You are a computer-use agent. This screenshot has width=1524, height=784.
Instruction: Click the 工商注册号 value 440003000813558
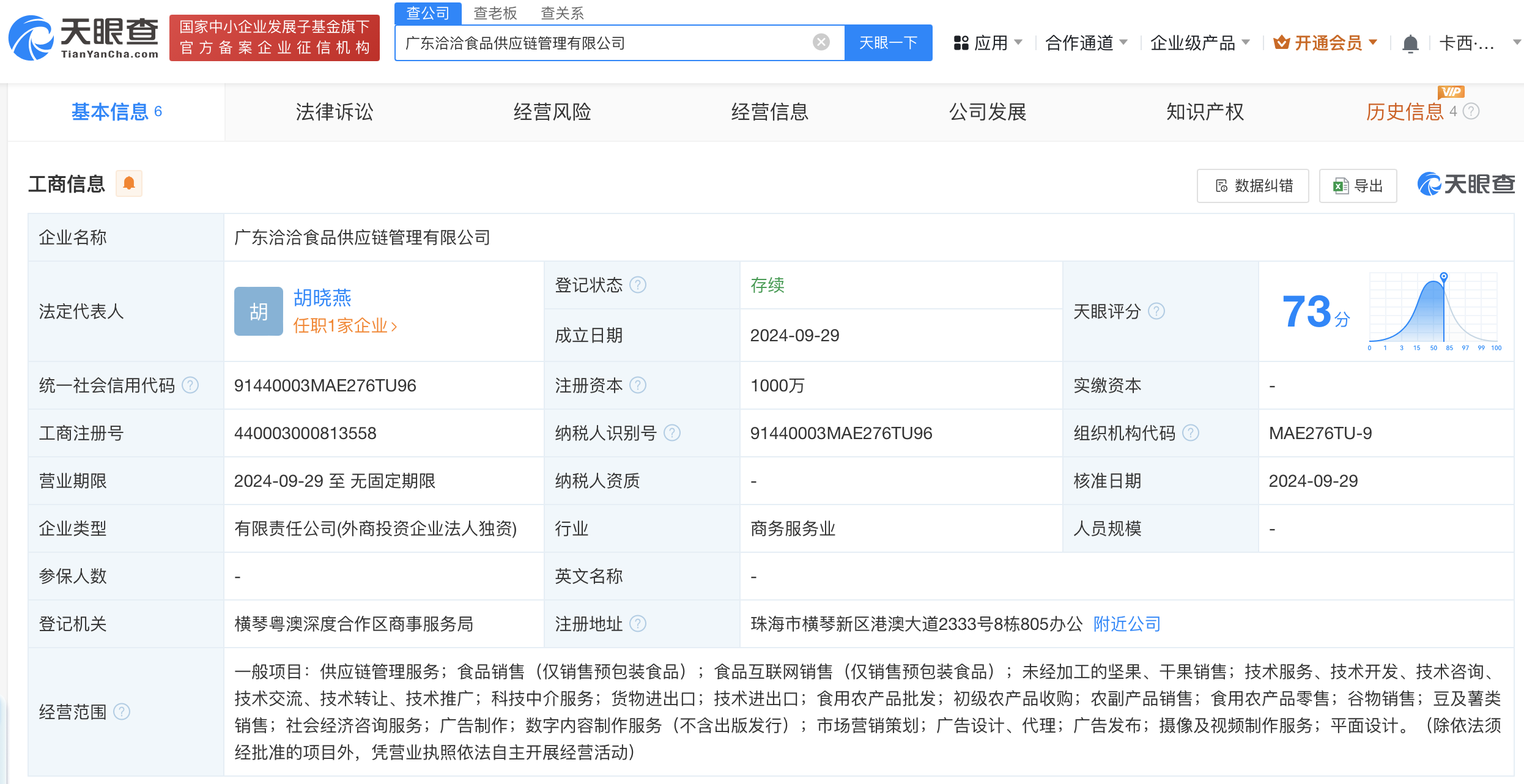coord(305,433)
